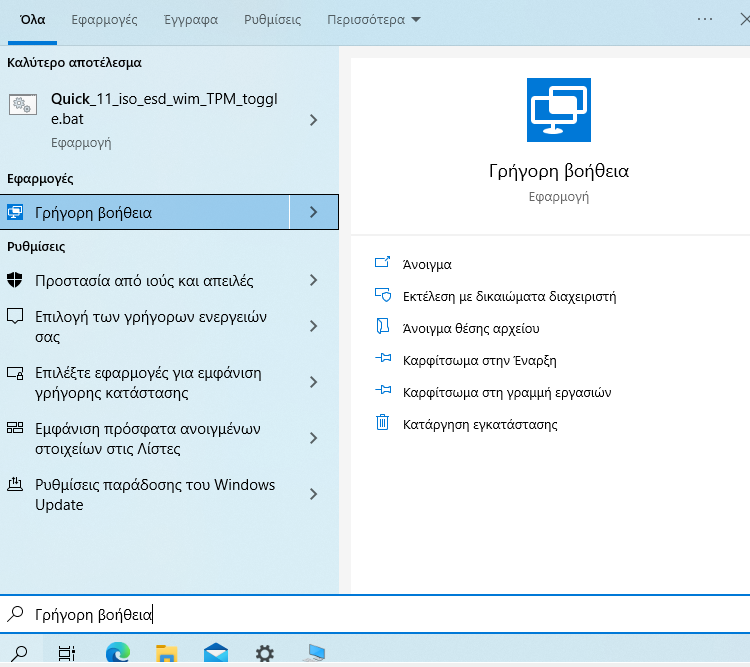Click the Άνοιγμα open icon
The height and width of the screenshot is (667, 750).
tap(382, 262)
